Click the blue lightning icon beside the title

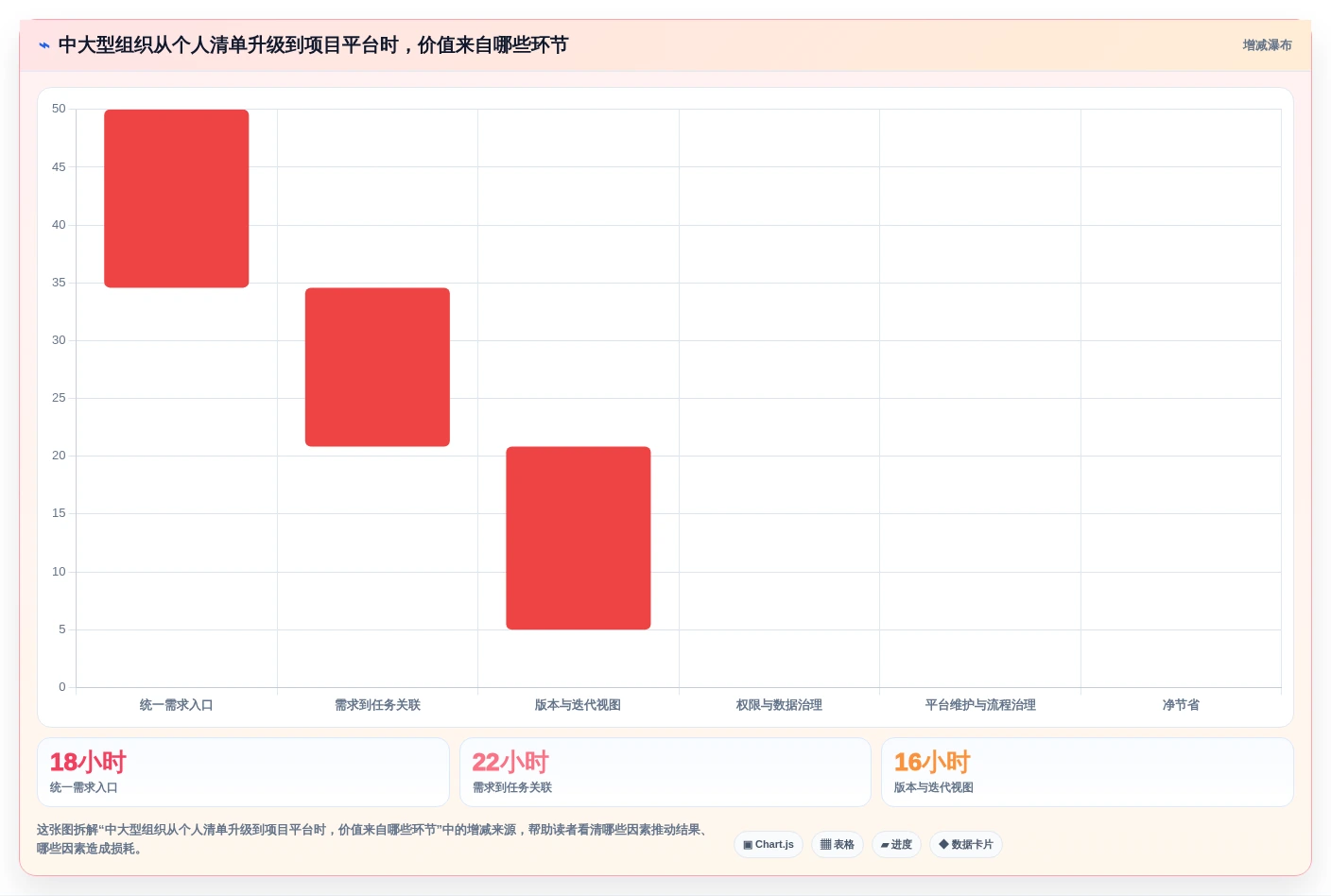44,45
